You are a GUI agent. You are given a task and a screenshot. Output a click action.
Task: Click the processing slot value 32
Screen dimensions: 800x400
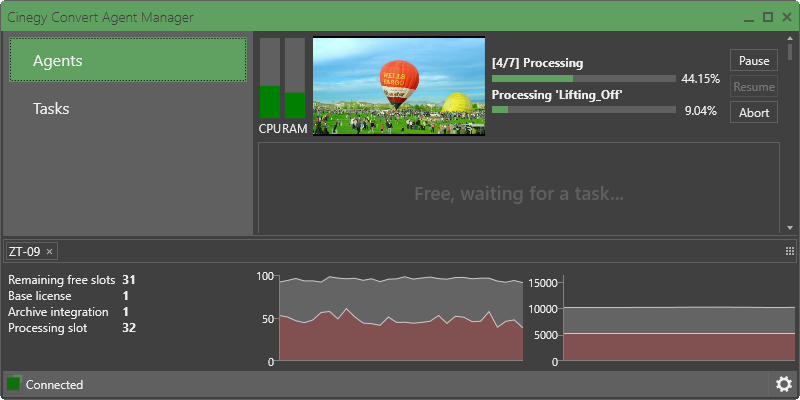tap(129, 328)
